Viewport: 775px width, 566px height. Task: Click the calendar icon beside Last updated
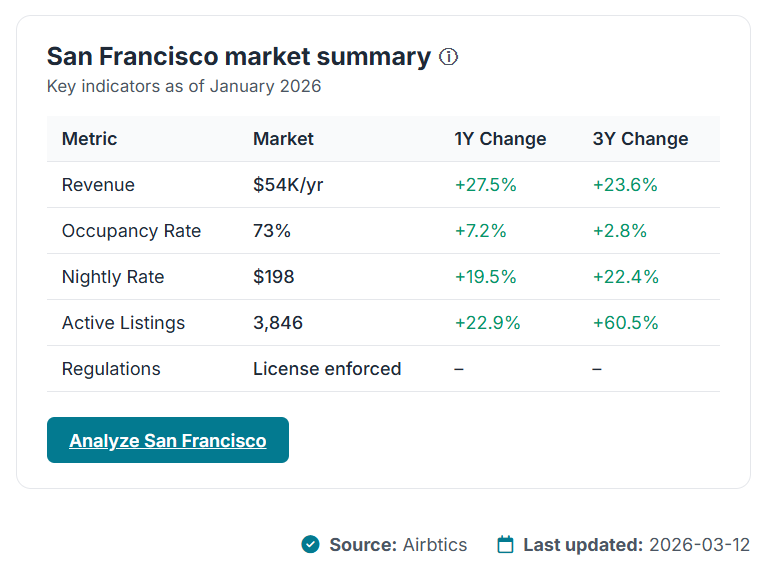506,545
